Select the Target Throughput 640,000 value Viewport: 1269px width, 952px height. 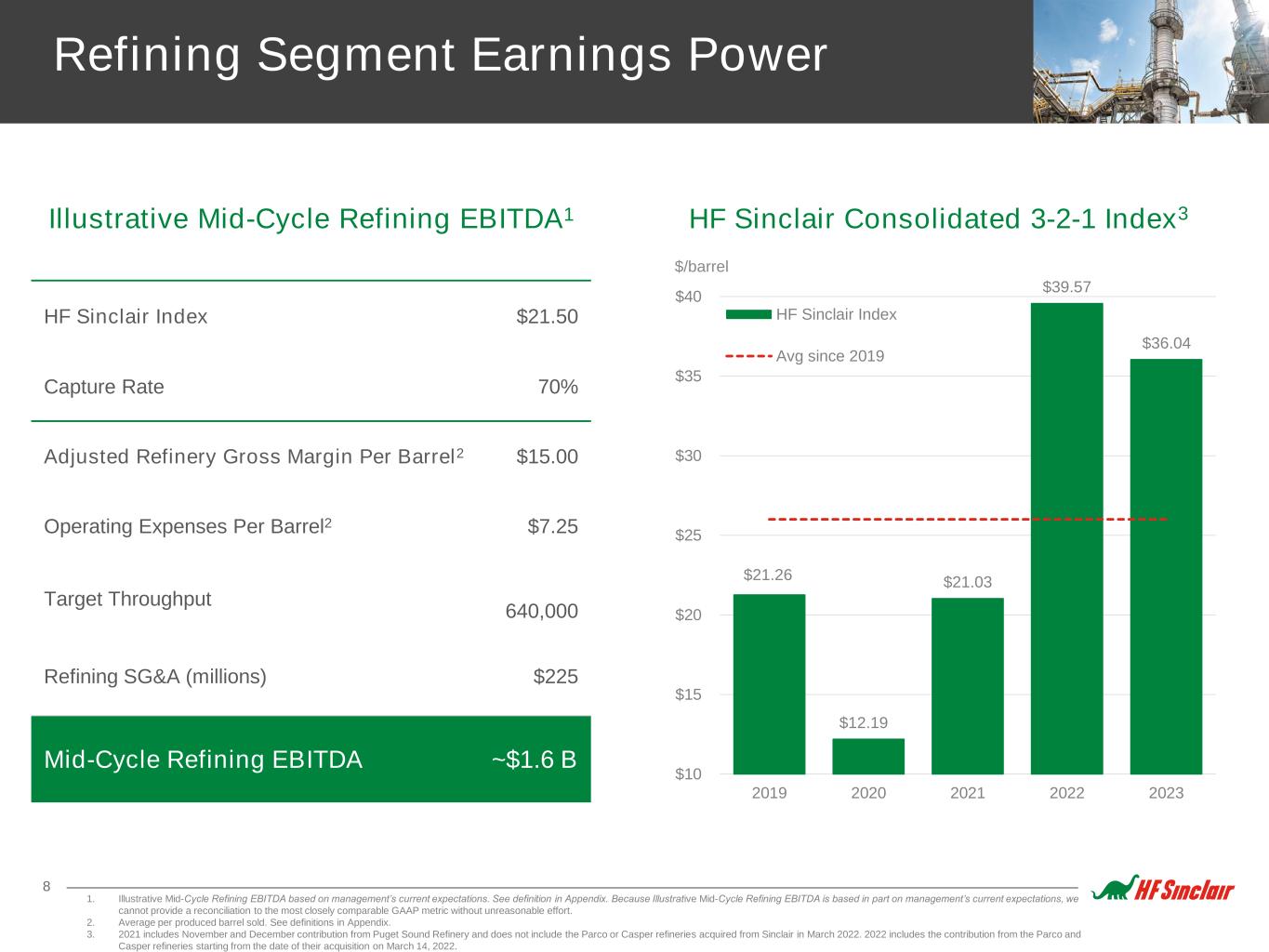(541, 611)
